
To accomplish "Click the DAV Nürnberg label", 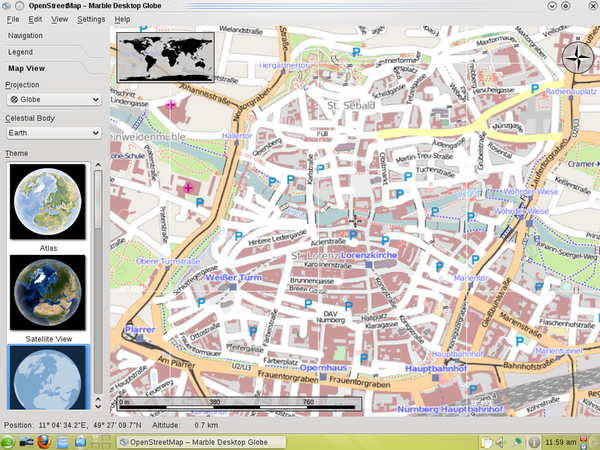I will (x=331, y=317).
